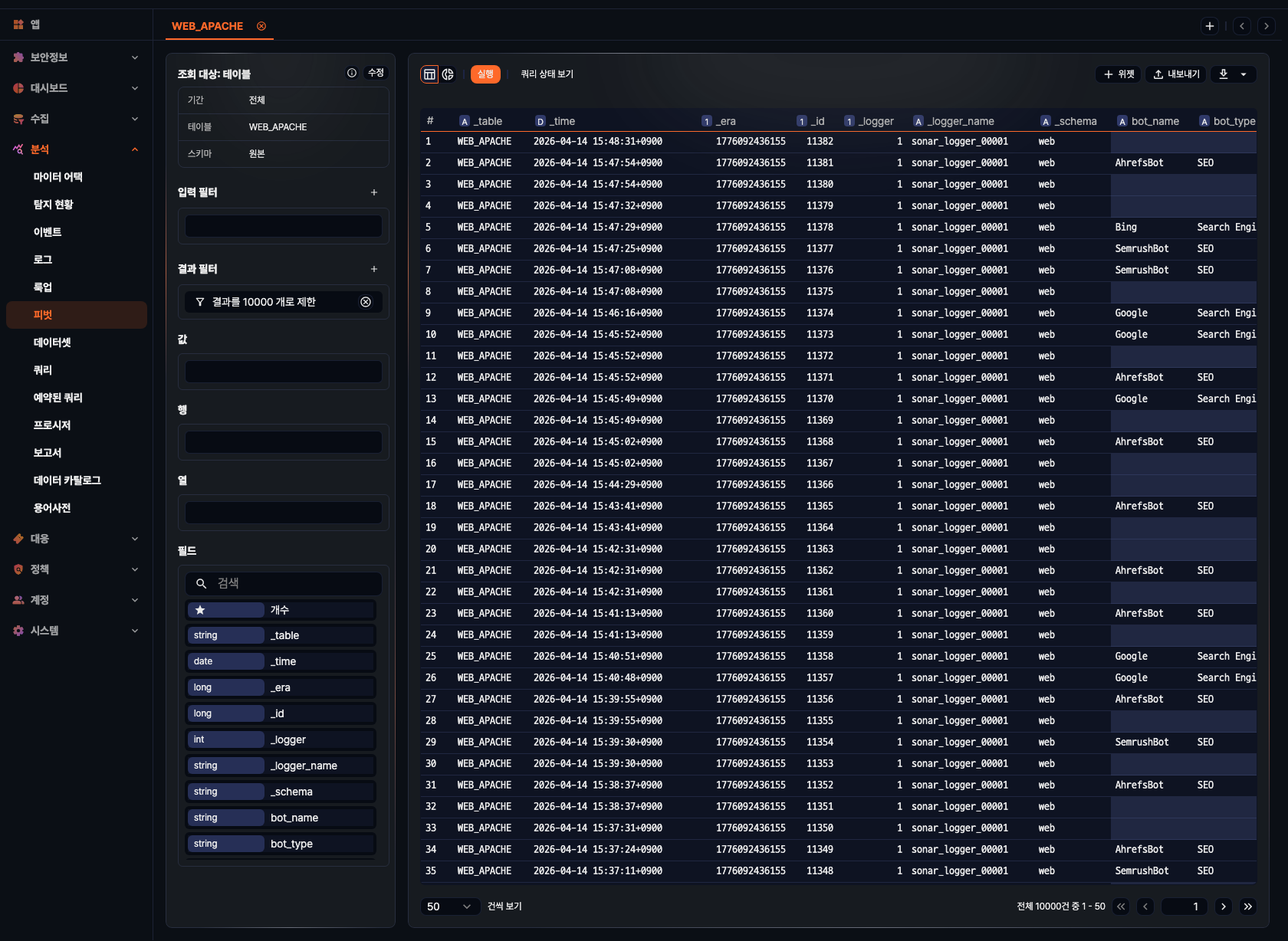Switch to table view icon
The image size is (1288, 941).
coord(429,74)
